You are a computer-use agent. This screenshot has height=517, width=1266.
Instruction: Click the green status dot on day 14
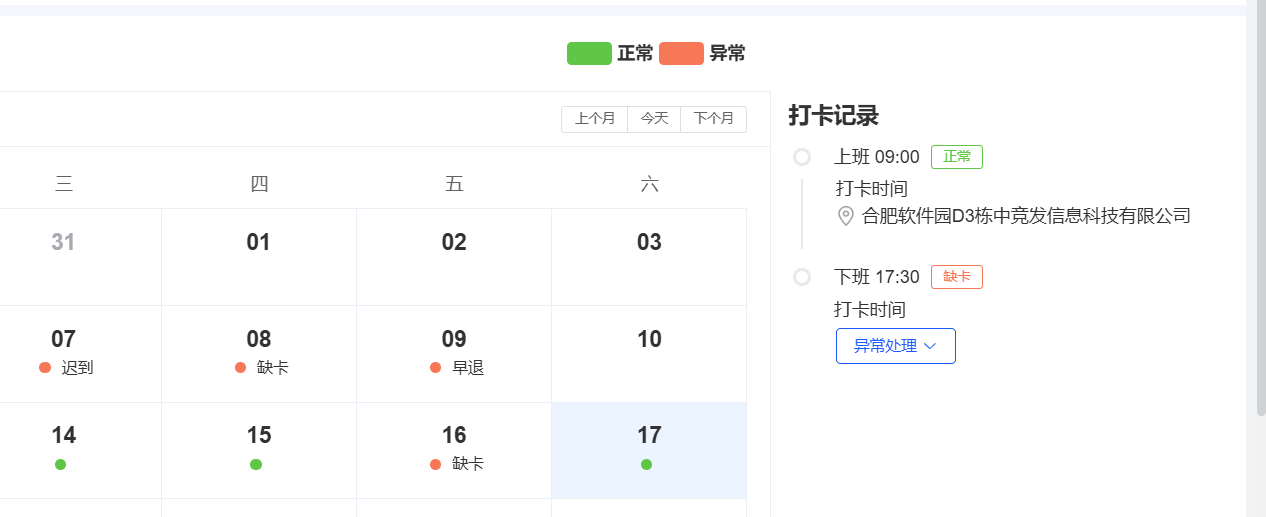(x=61, y=464)
